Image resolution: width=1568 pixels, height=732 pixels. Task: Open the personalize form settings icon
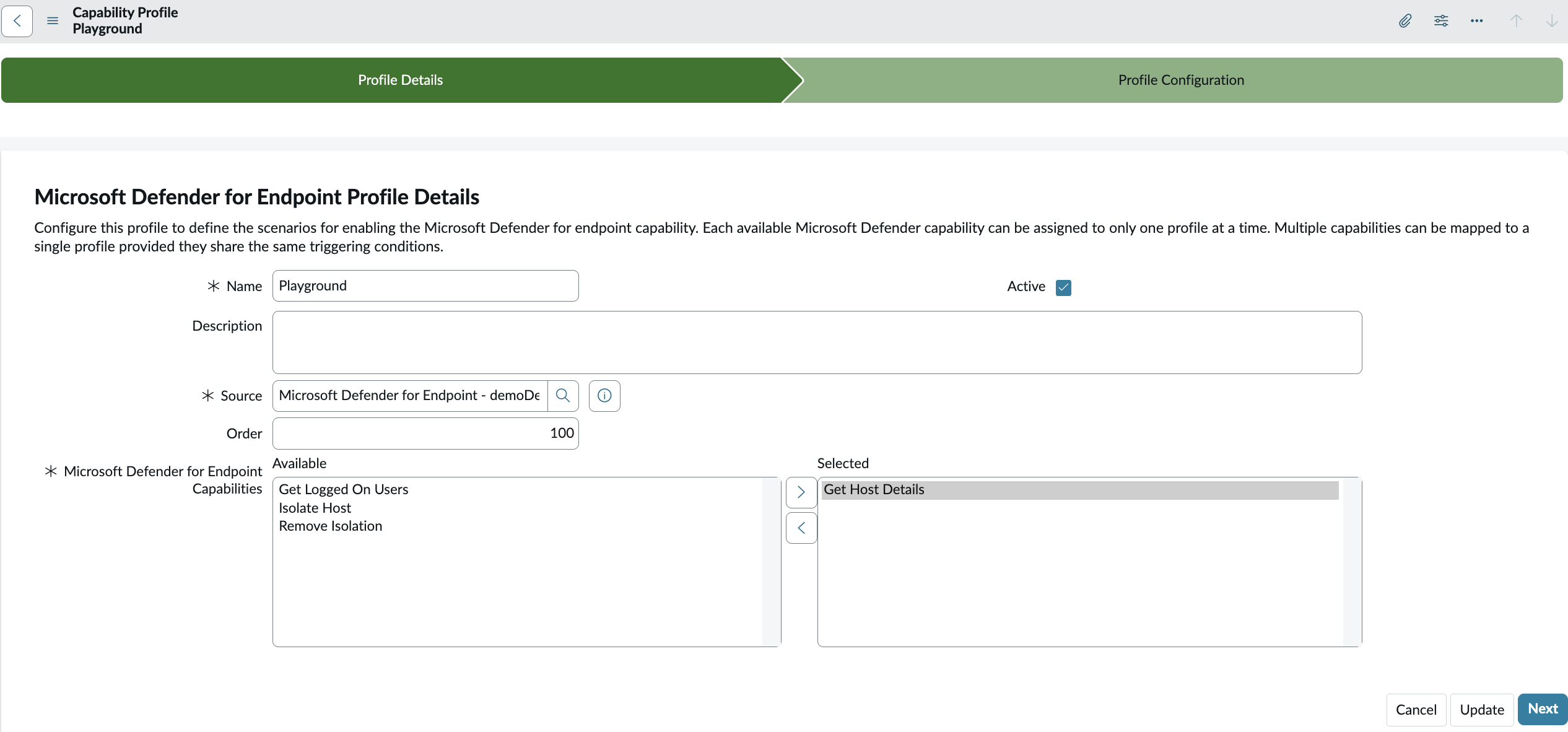(x=1441, y=21)
